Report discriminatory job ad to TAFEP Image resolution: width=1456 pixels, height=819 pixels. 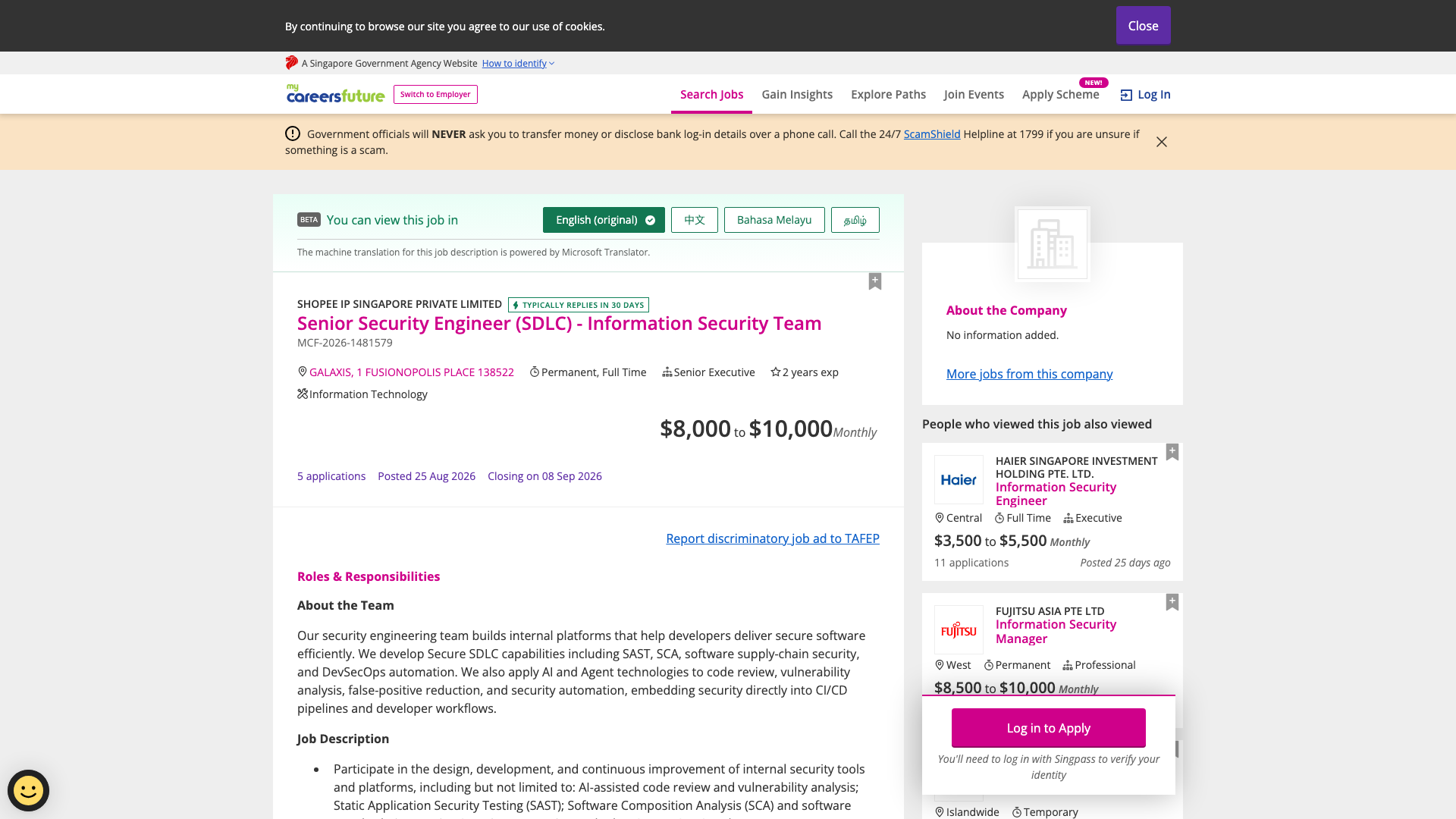click(x=773, y=538)
